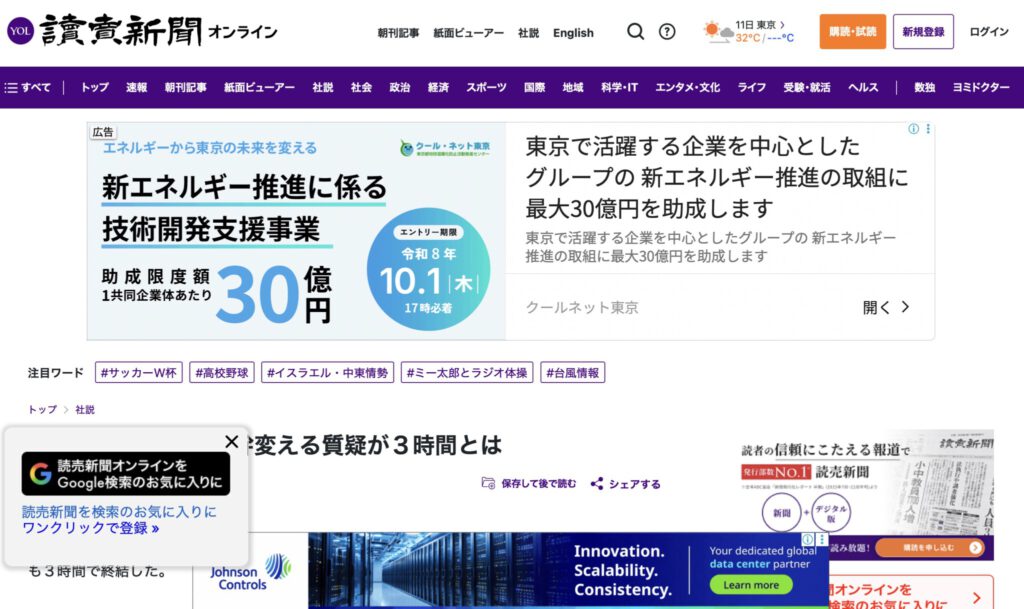Click the #イスラエル・中東情勢 tag
The image size is (1024, 609).
click(x=327, y=373)
